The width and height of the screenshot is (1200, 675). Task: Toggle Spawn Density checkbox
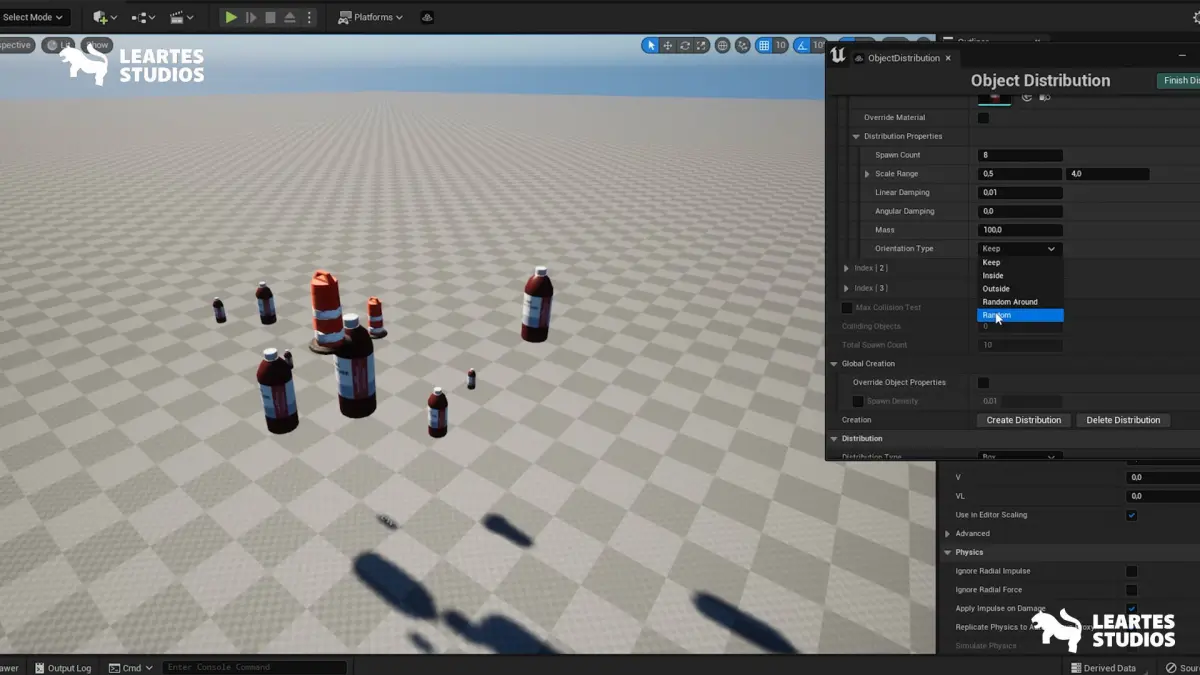point(858,401)
